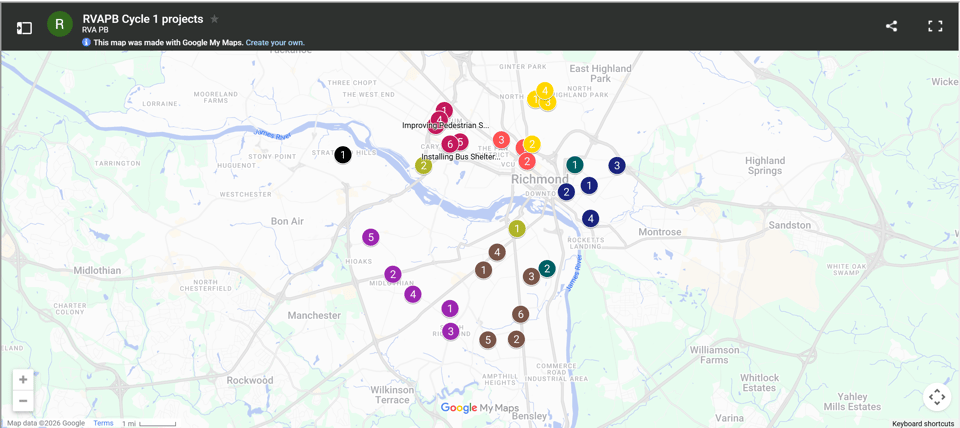Screen dimensions: 960x428
Task: Click the Share map icon
Action: click(x=891, y=26)
